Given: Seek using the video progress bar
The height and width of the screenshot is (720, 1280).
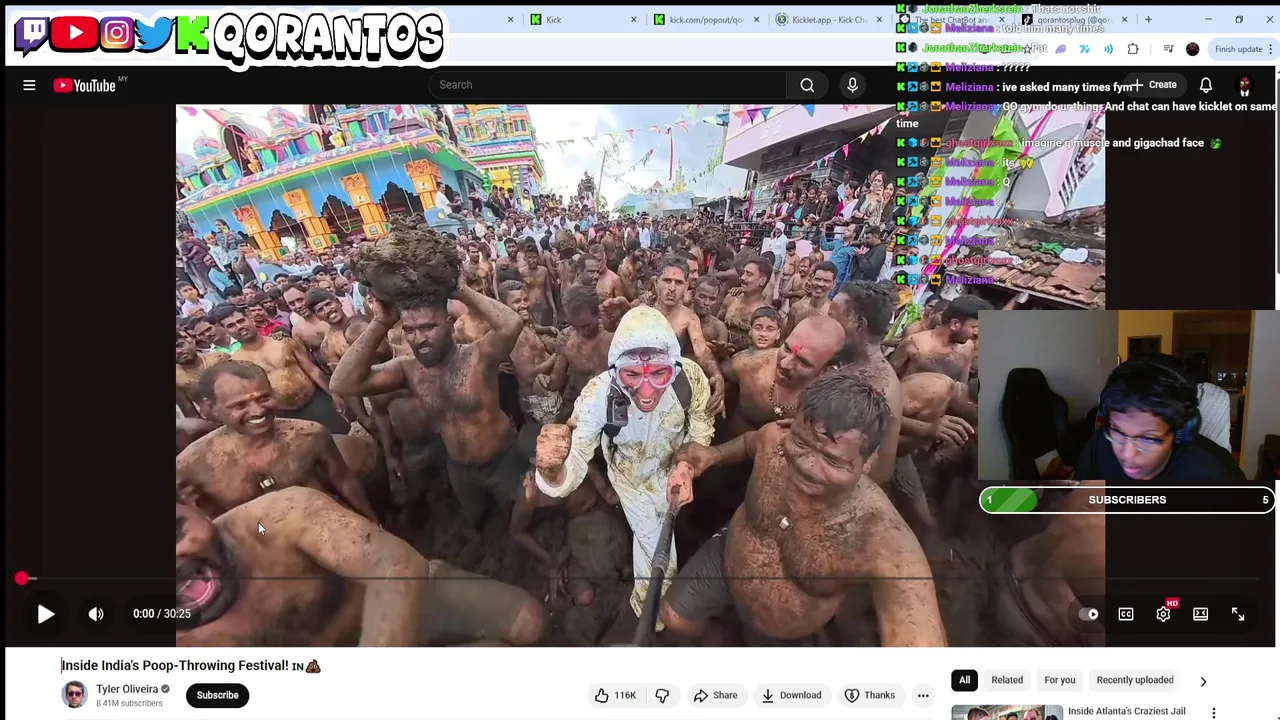Looking at the screenshot, I should pos(640,579).
